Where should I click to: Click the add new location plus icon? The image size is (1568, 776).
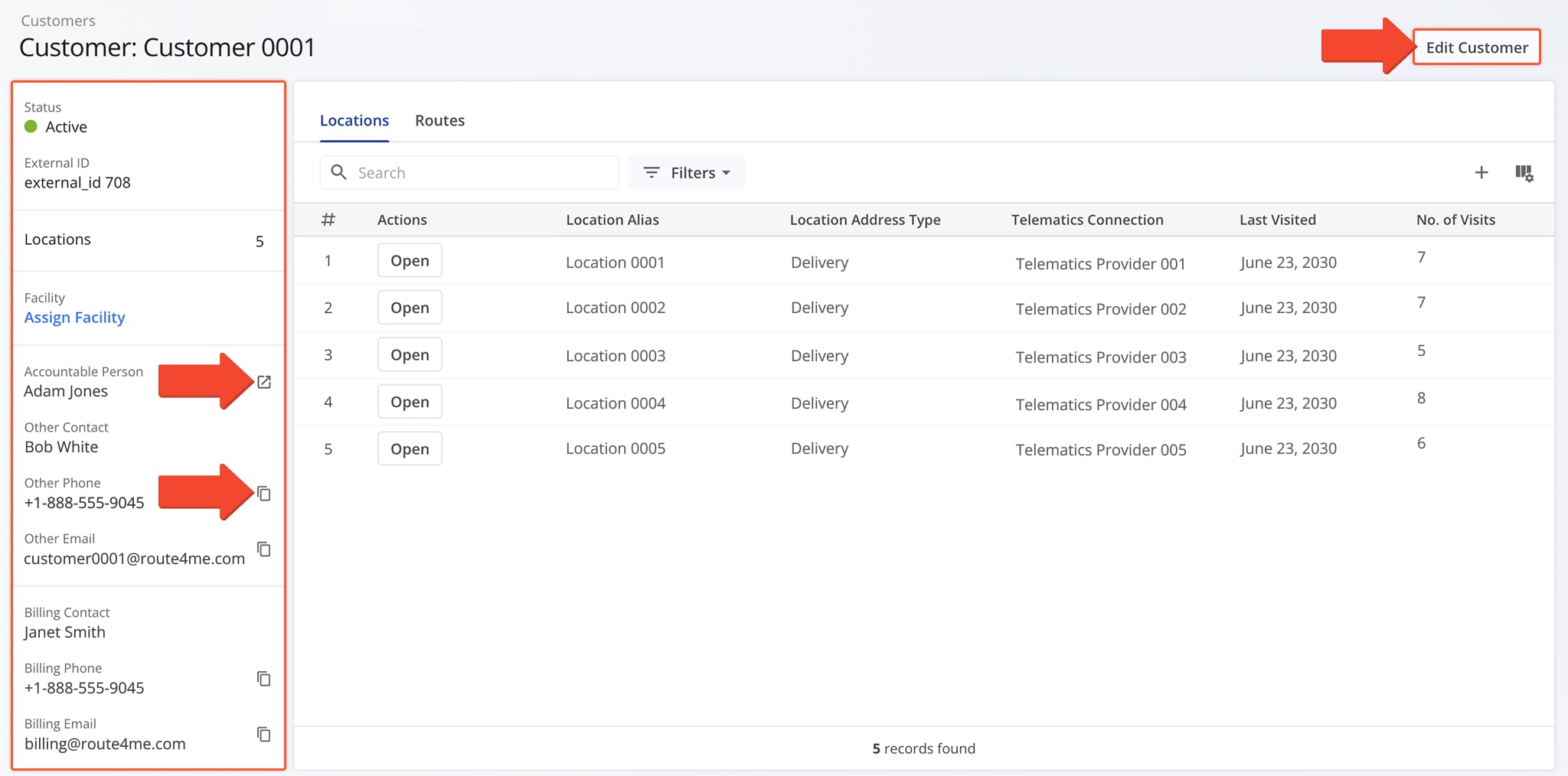1482,172
